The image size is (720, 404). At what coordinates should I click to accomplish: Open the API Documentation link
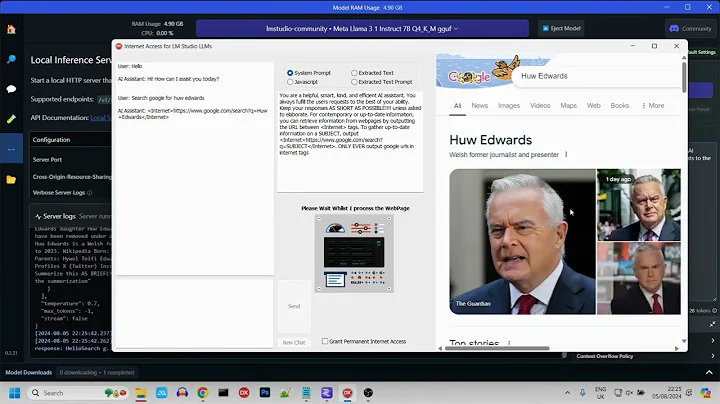pyautogui.click(x=100, y=118)
